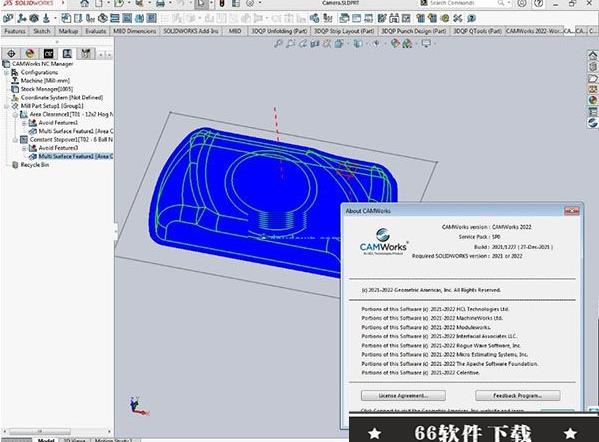
Task: Click the SOLIDWORKS logo menu arrow
Action: pos(63,3)
